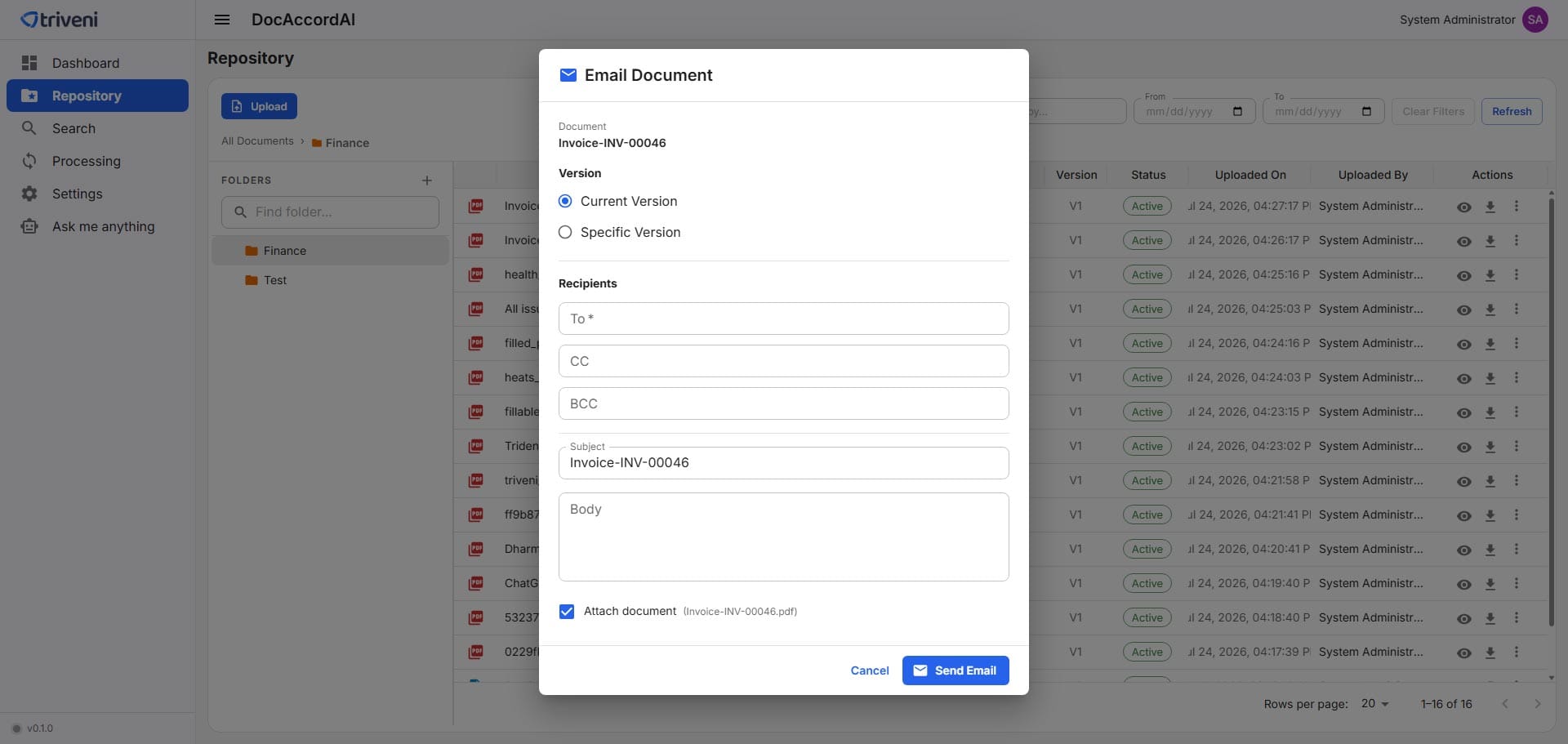Focus the To recipients field
Image resolution: width=1568 pixels, height=744 pixels.
point(784,319)
